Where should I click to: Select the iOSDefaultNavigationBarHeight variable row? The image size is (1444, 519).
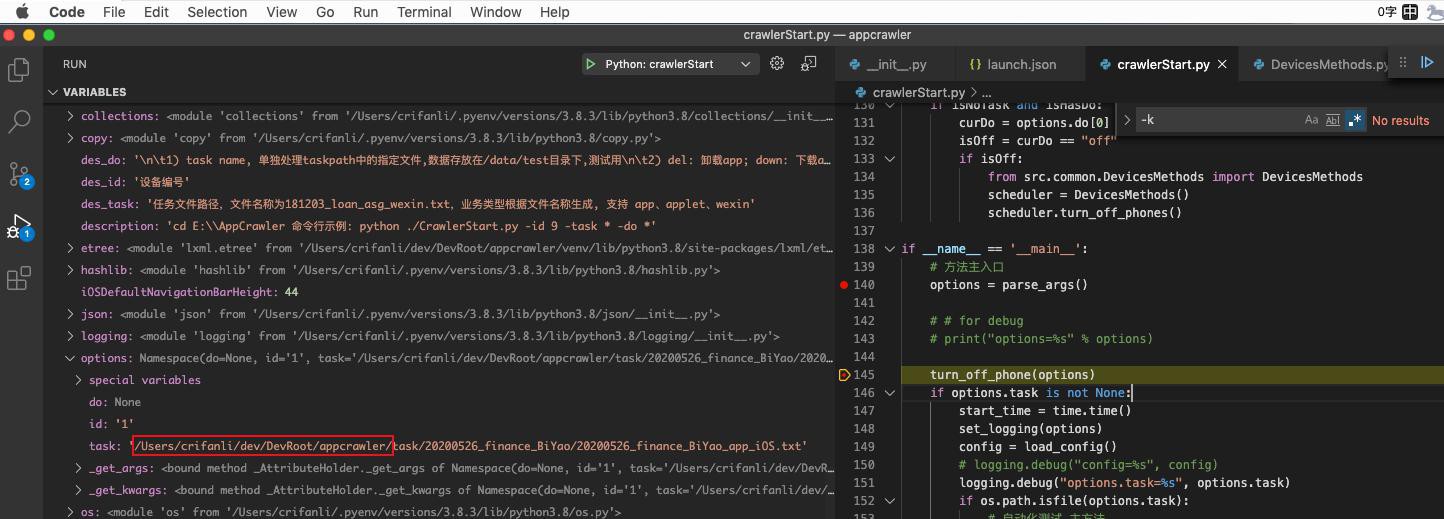pos(438,292)
